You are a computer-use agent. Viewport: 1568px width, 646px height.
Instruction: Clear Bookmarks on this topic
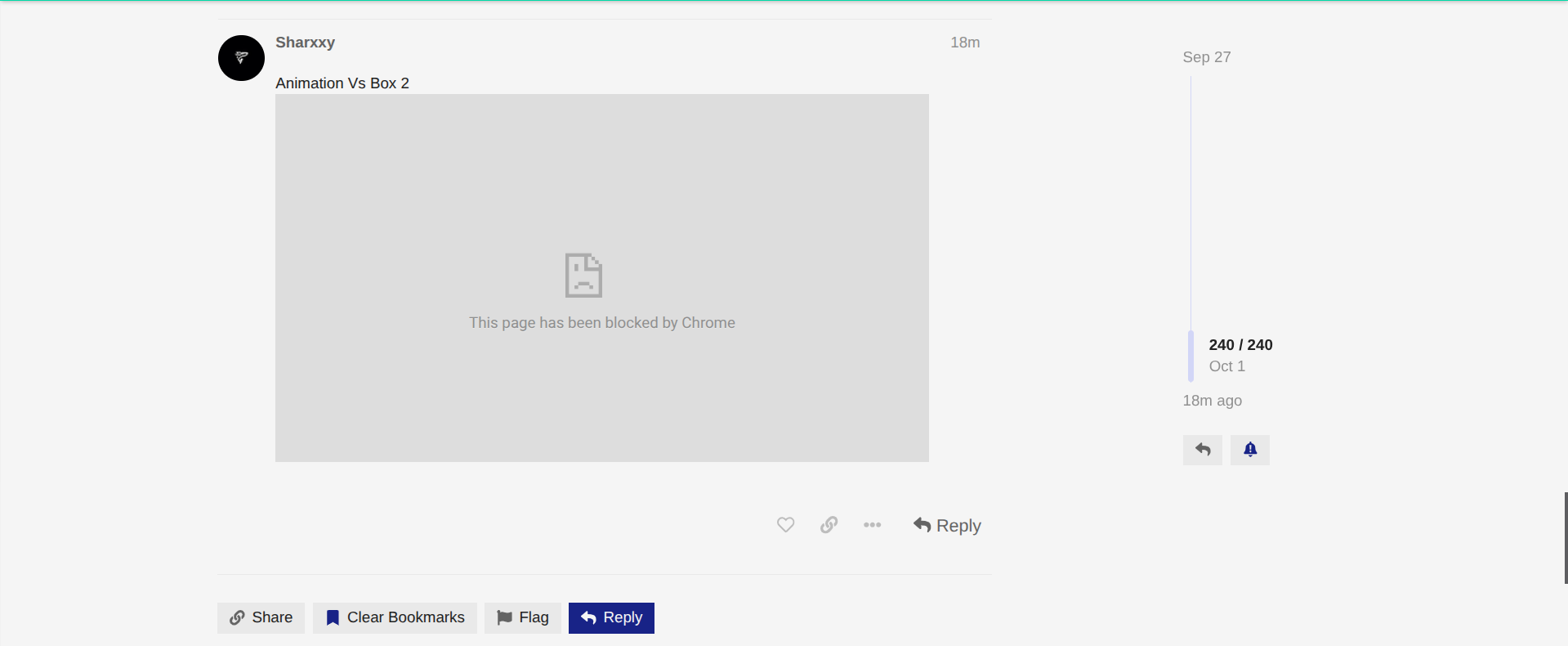click(x=395, y=617)
